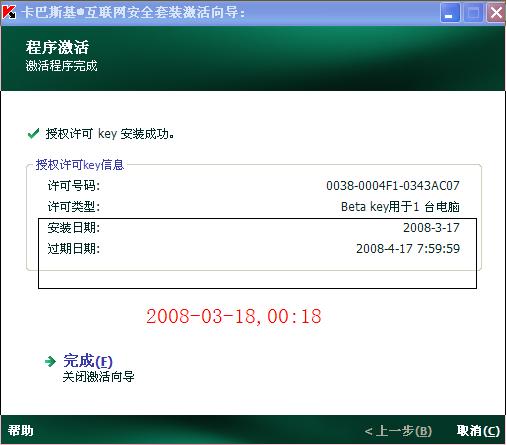
Task: Open 帮助 help in bottom bar
Action: point(21,430)
